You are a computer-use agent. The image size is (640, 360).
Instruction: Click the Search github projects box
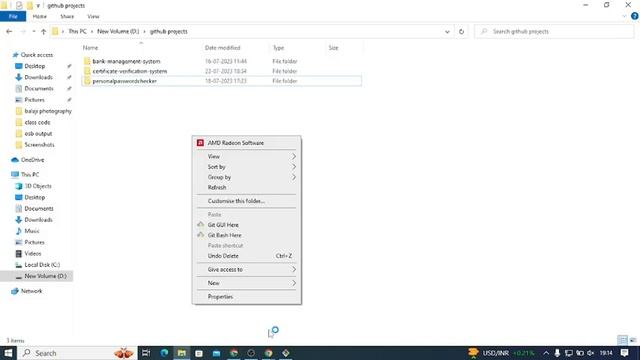pos(554,31)
